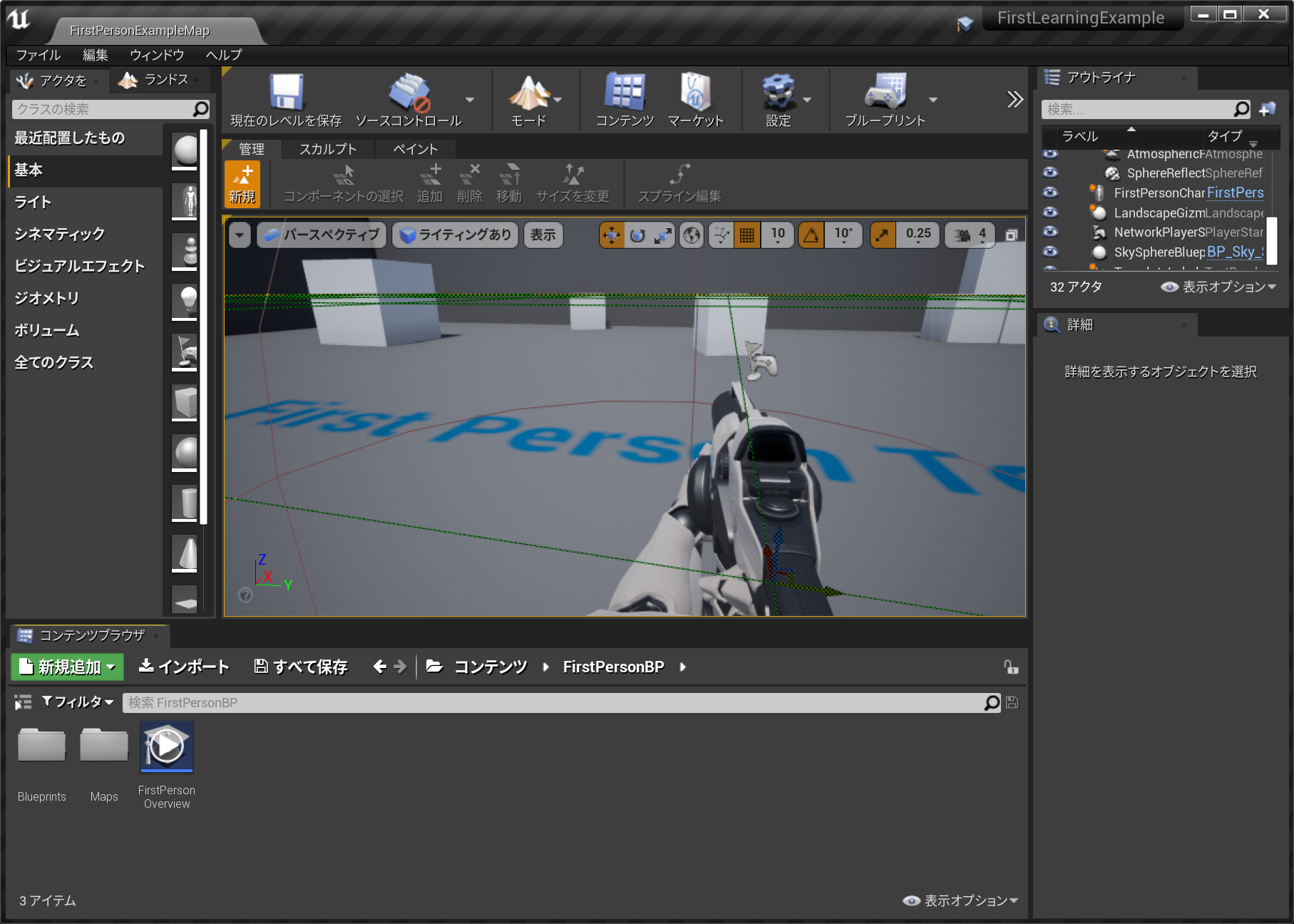Select scale gizmo mode icon in viewport
The height and width of the screenshot is (924, 1294).
coord(663,235)
